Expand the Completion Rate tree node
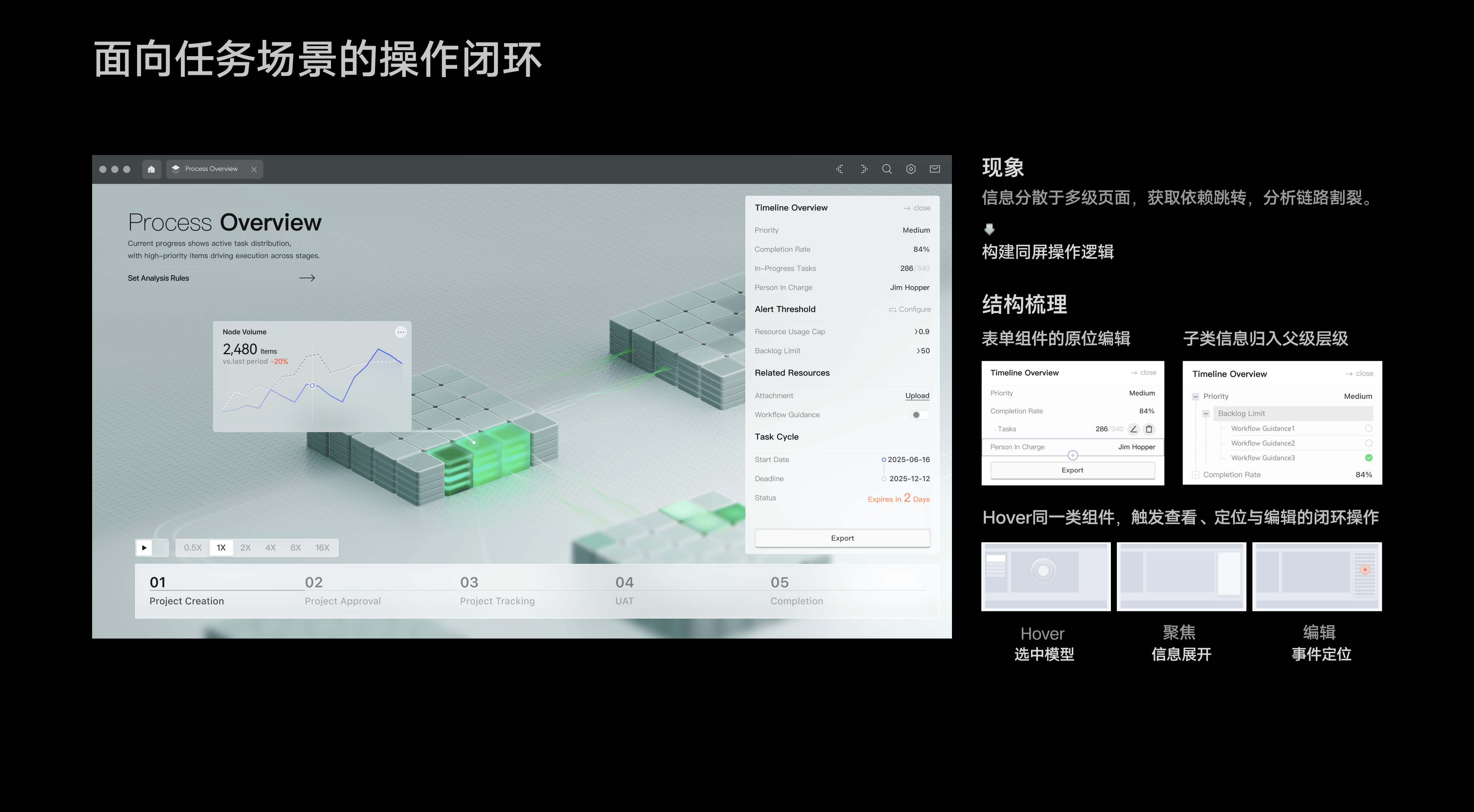 point(1195,475)
